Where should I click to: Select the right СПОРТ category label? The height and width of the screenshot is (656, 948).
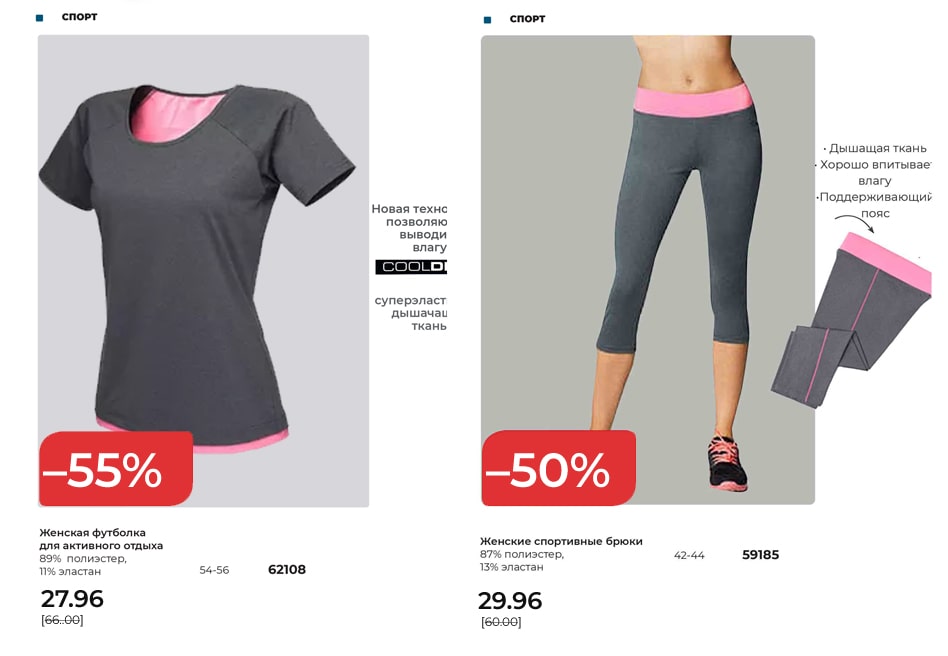[527, 19]
